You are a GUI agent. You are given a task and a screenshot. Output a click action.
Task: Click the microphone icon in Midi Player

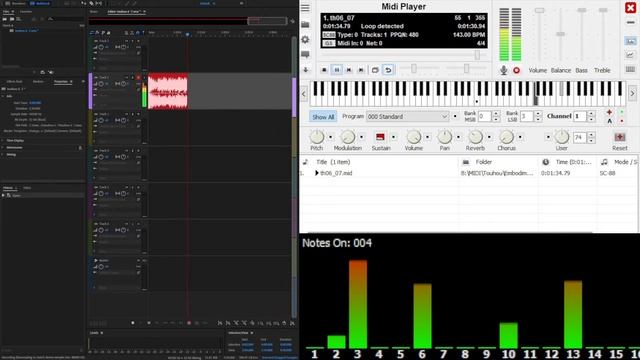click(x=504, y=70)
